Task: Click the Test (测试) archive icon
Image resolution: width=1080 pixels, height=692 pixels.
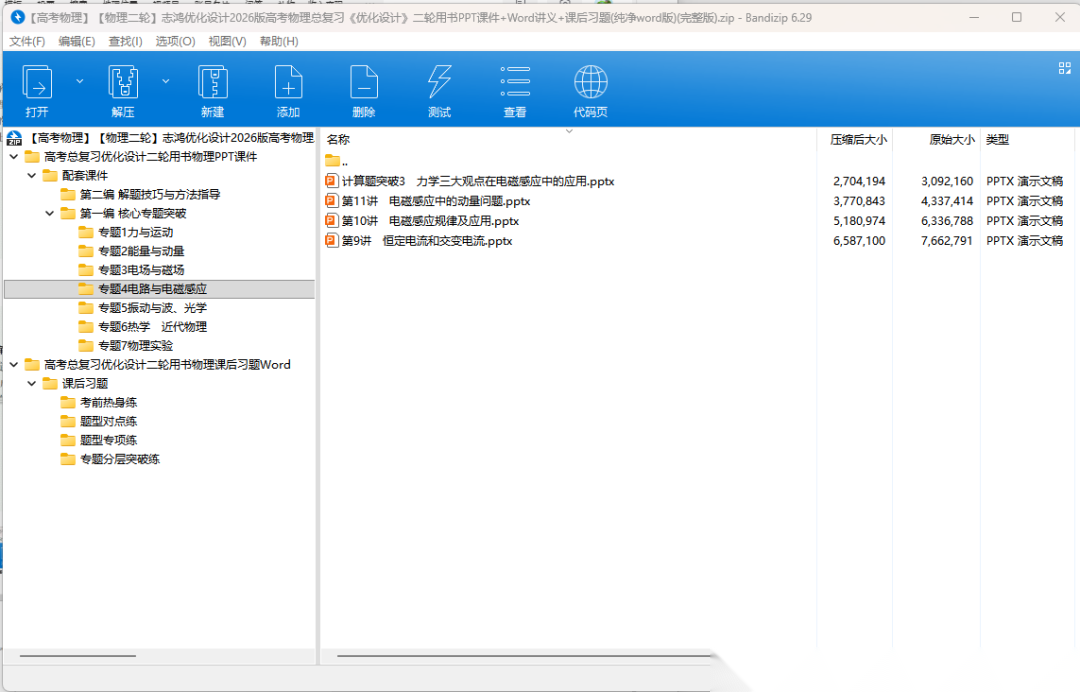Action: (x=439, y=83)
